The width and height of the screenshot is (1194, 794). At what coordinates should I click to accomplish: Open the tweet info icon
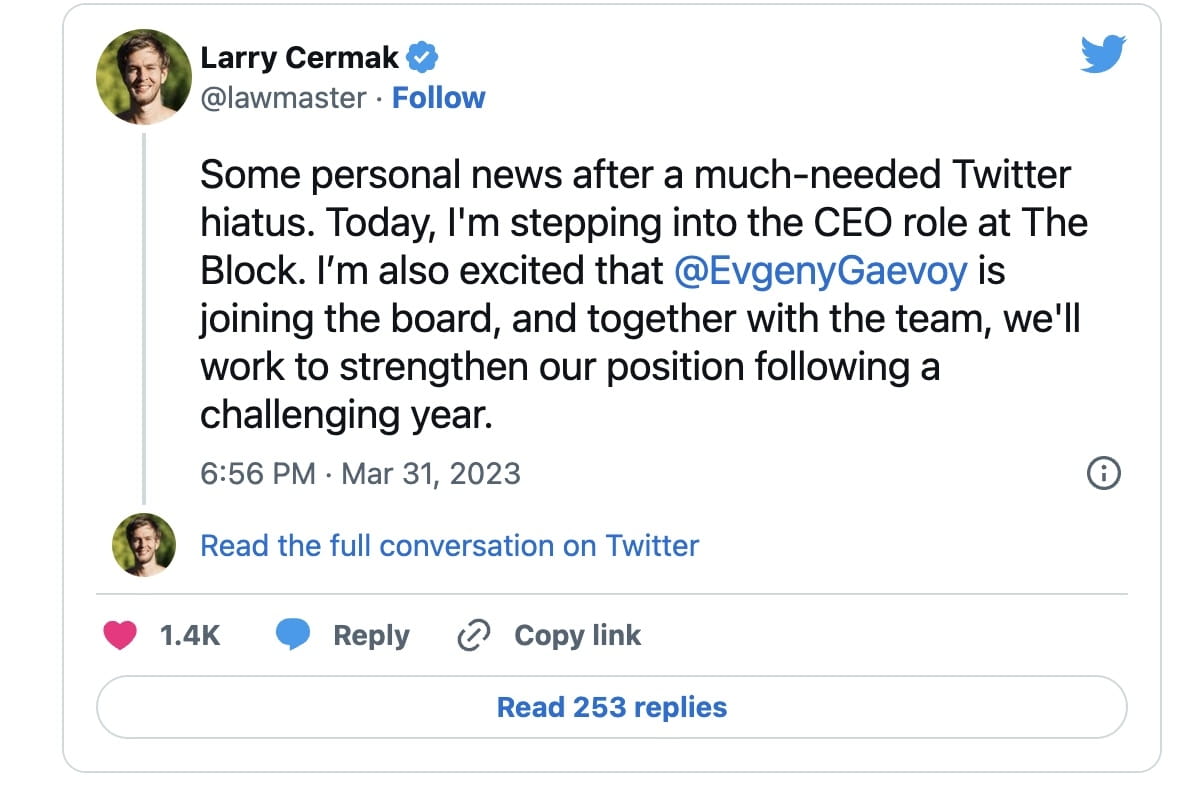click(x=1102, y=473)
